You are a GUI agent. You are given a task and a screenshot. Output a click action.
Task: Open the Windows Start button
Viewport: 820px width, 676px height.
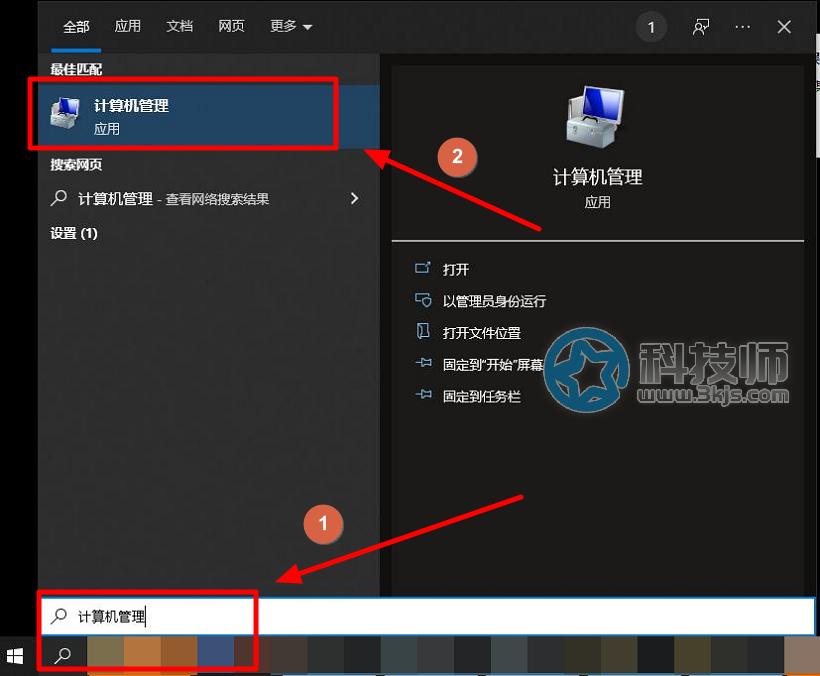(15, 656)
